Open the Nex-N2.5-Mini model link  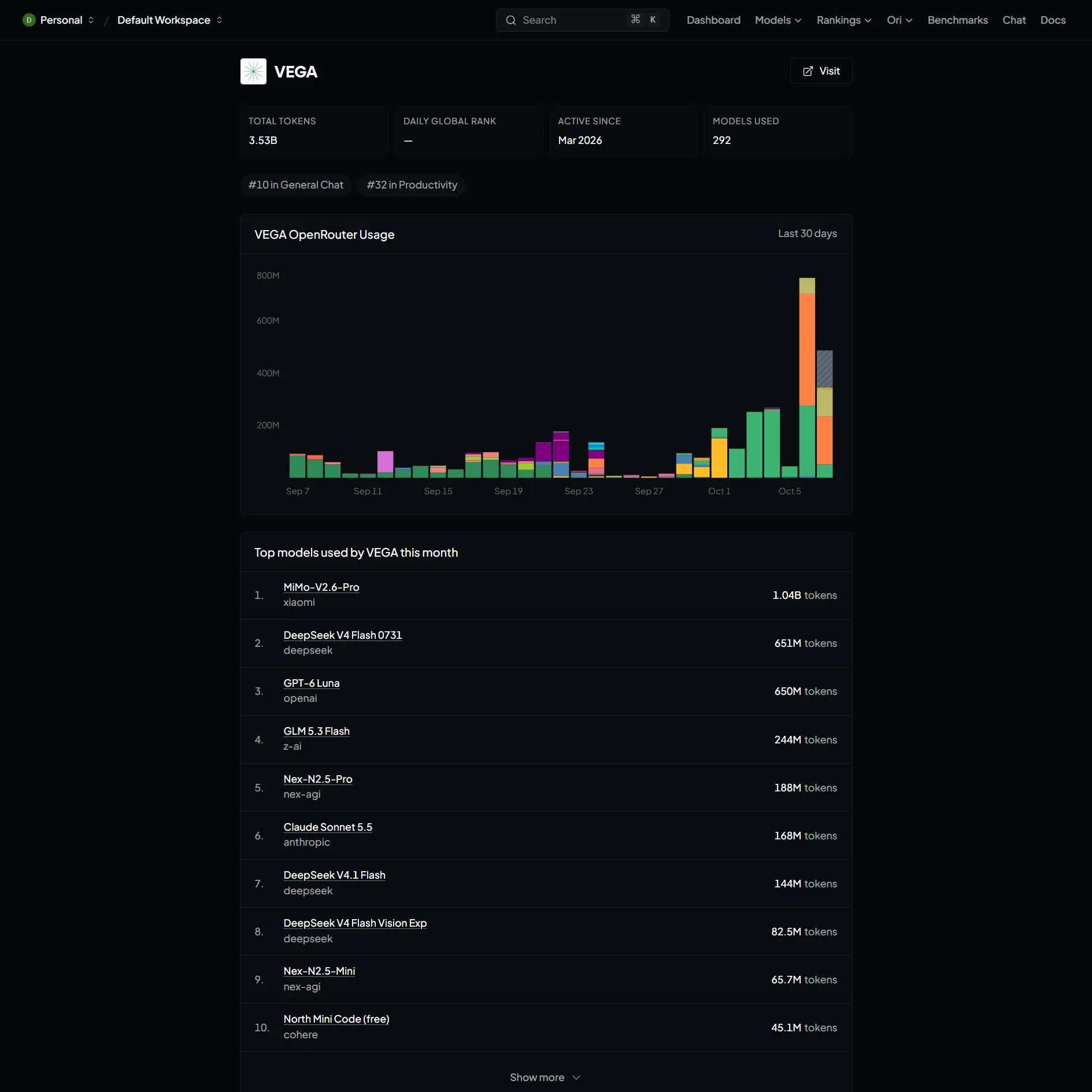(x=320, y=971)
